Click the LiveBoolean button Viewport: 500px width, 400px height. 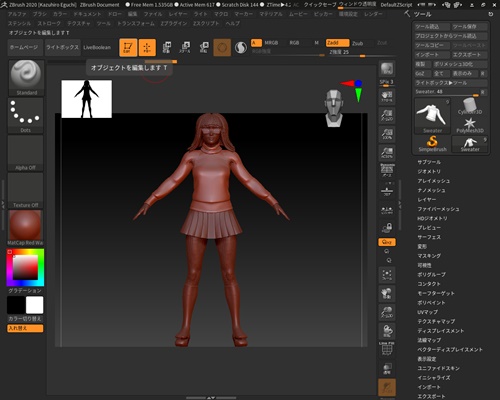(97, 47)
